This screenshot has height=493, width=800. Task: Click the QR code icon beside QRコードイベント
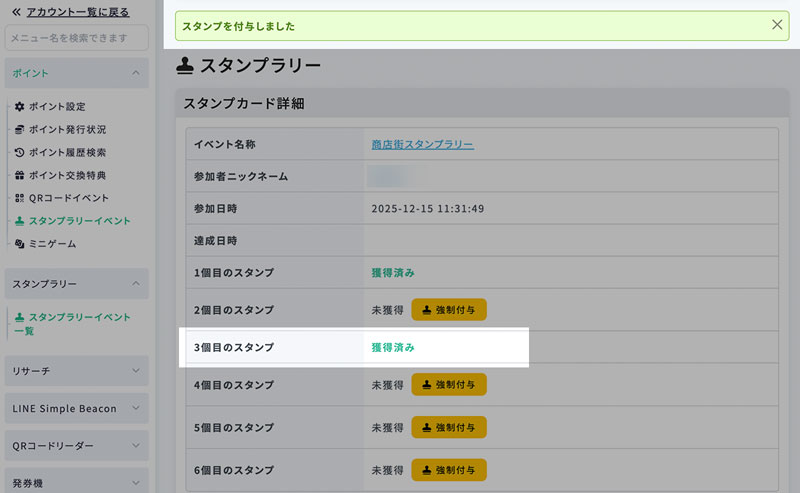(20, 198)
